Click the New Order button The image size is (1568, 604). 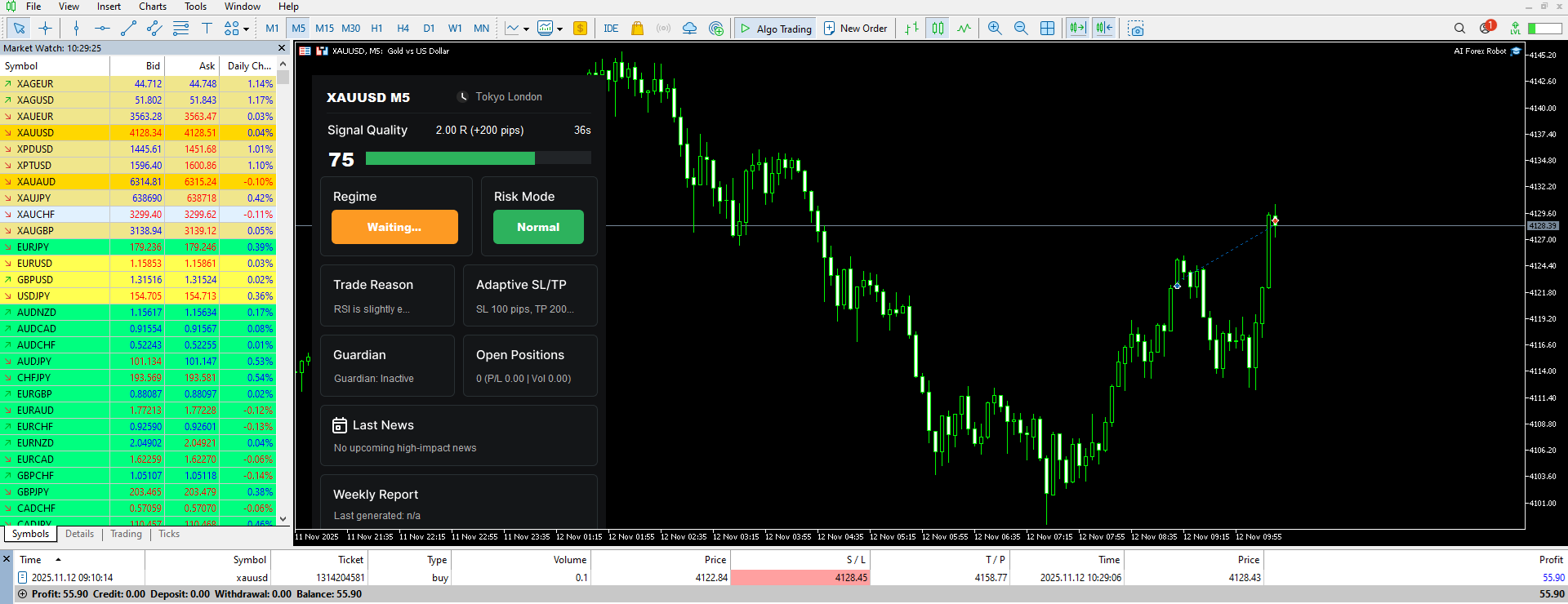(855, 29)
